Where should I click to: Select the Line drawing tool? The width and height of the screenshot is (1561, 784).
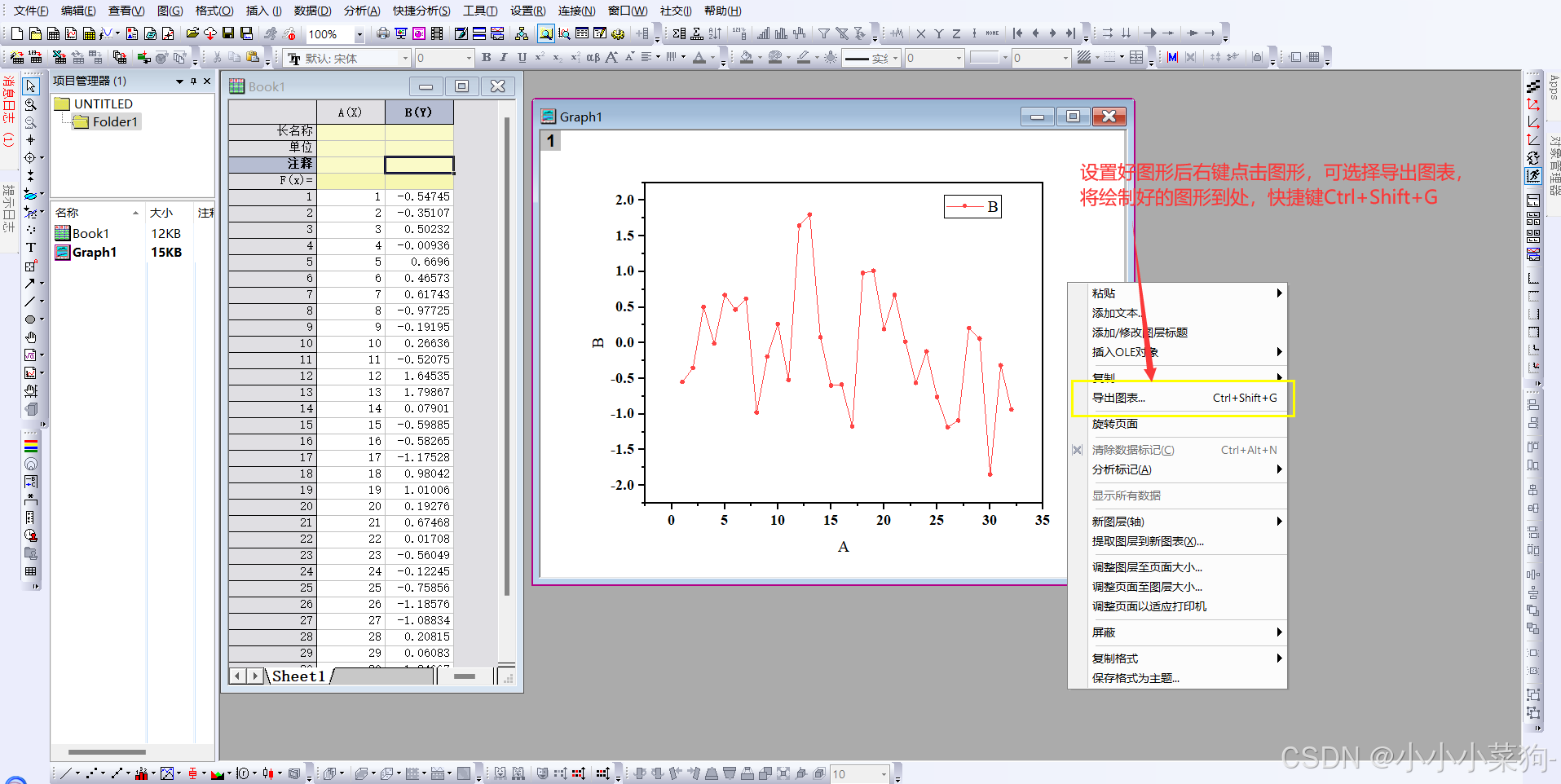coord(30,302)
